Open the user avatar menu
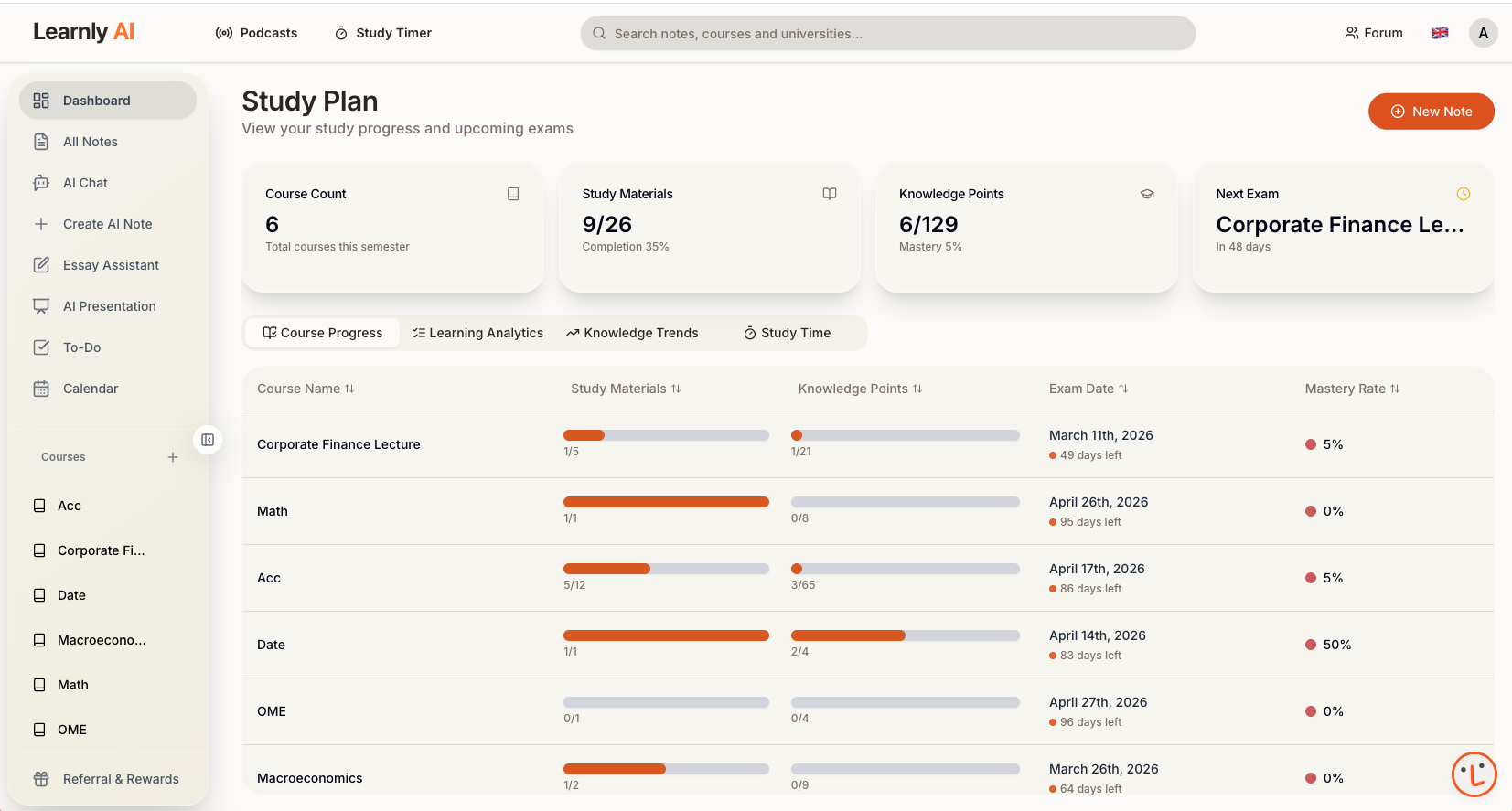This screenshot has width=1512, height=811. pyautogui.click(x=1483, y=33)
